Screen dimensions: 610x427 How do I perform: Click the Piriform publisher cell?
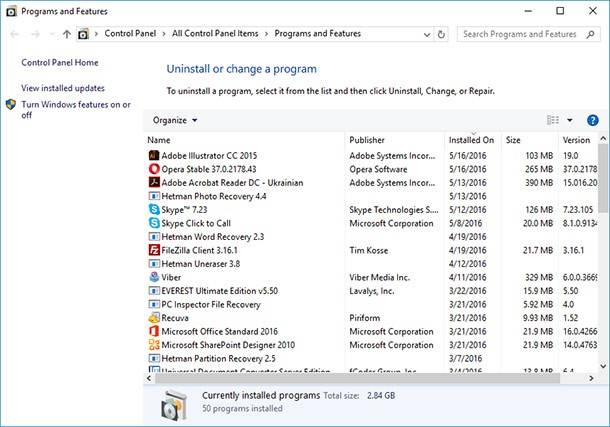point(365,318)
